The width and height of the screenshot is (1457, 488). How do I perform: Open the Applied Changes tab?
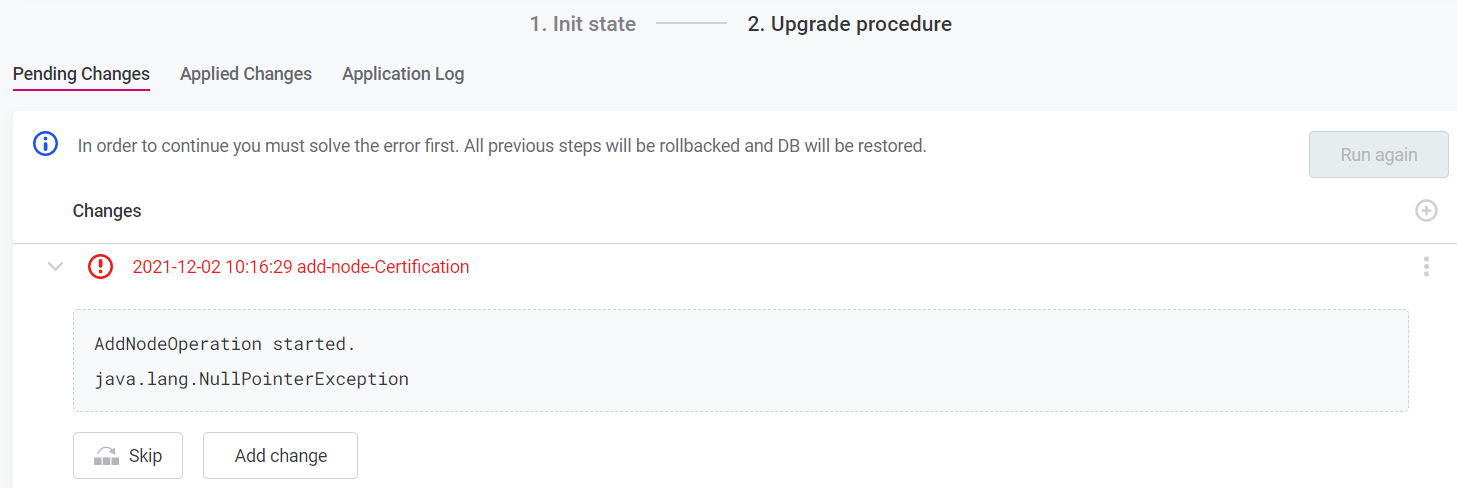[x=246, y=74]
